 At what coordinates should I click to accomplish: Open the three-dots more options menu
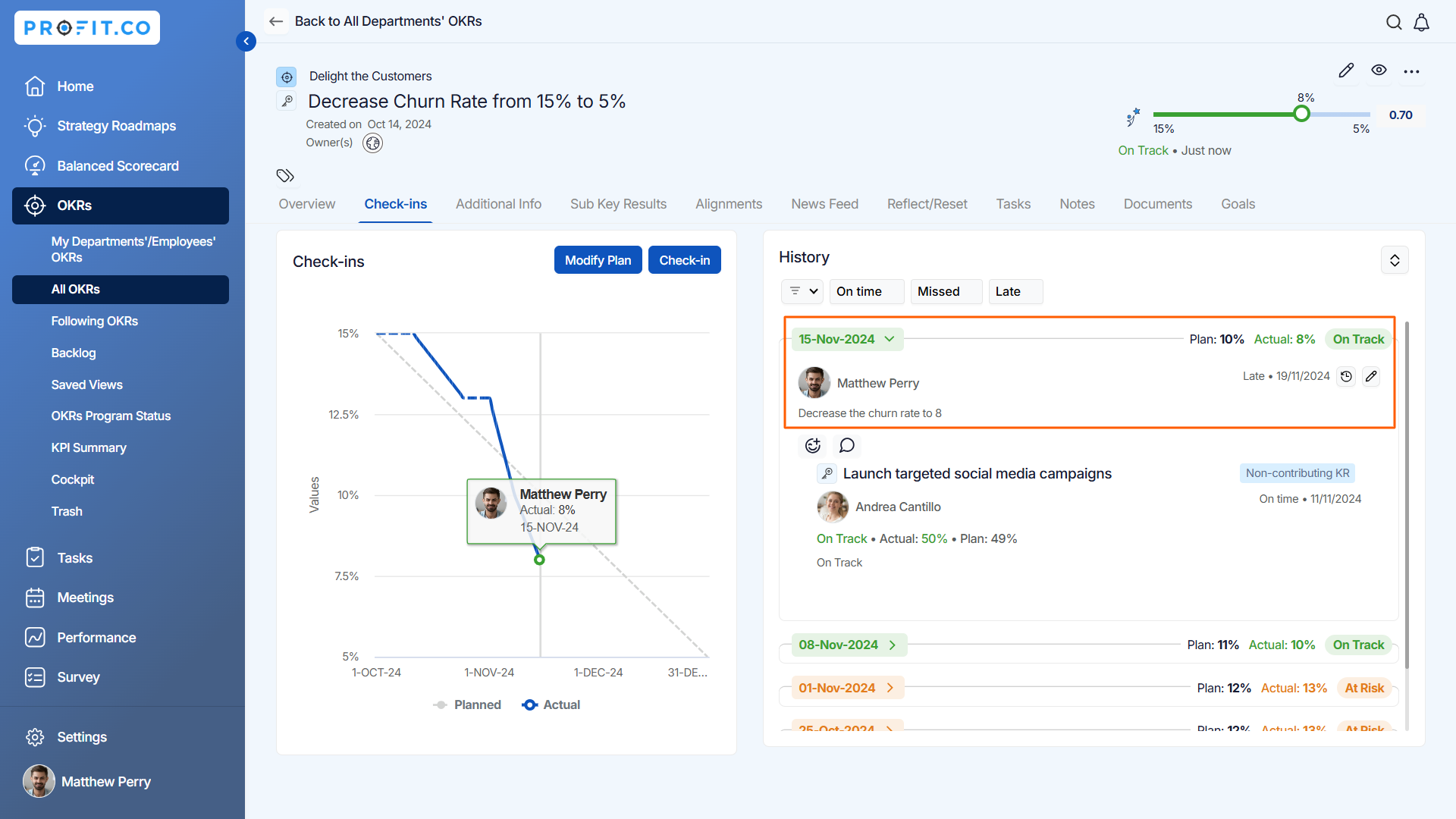click(1411, 71)
